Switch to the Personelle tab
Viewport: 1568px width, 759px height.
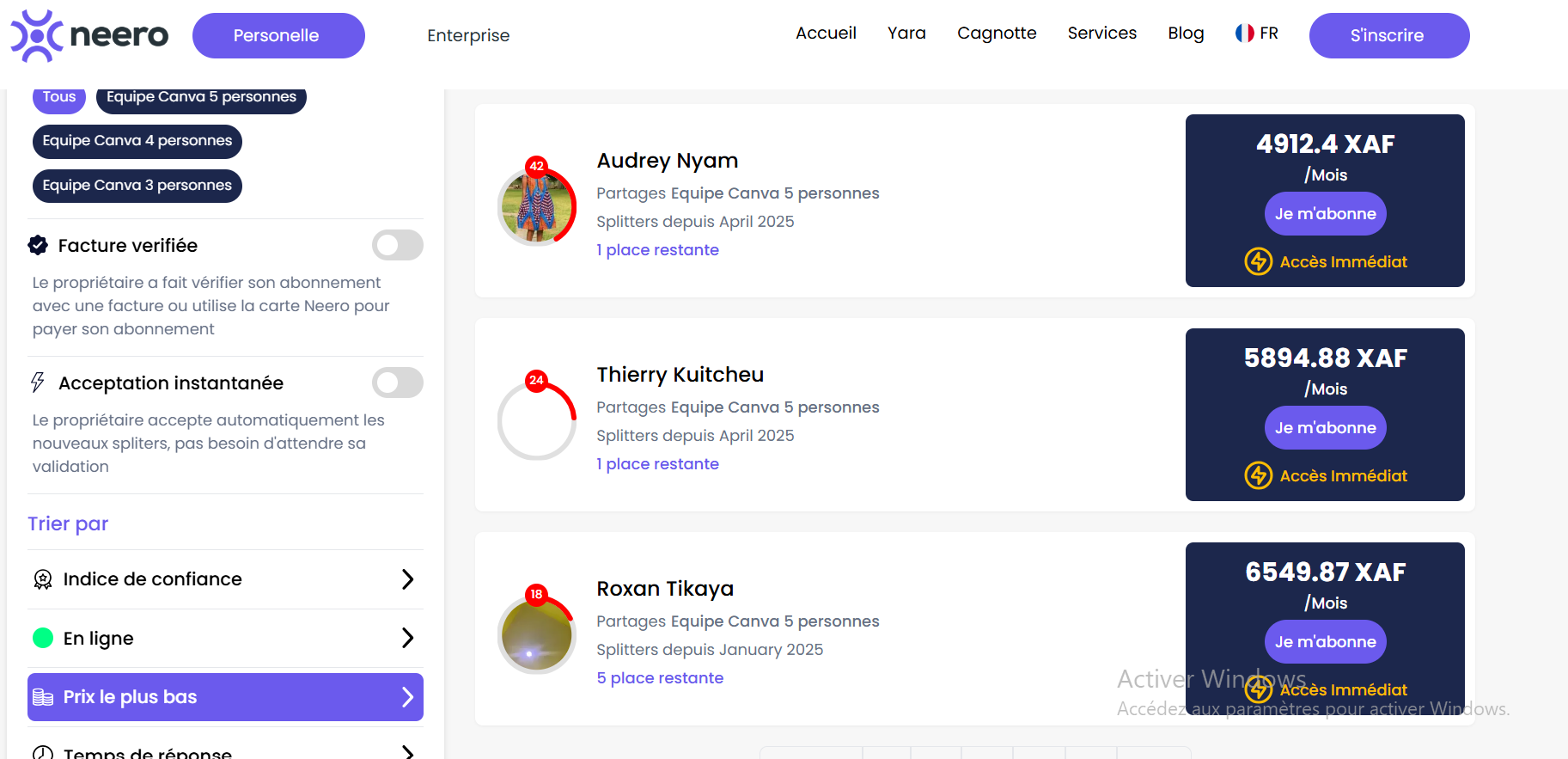278,35
